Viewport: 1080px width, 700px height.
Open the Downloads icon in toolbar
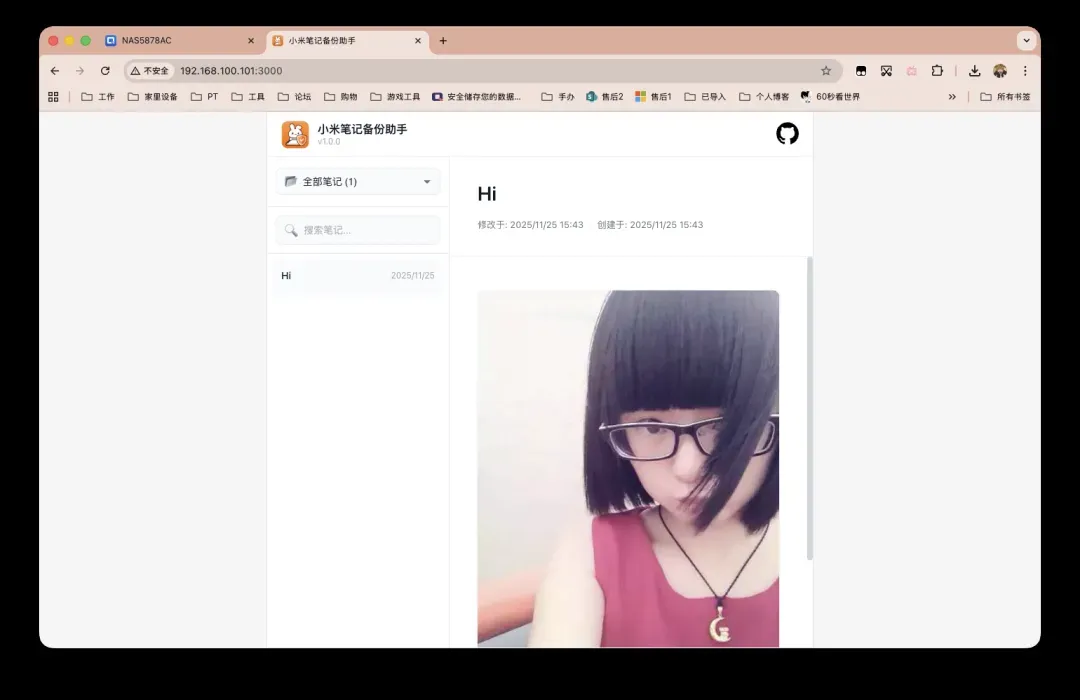coord(973,71)
